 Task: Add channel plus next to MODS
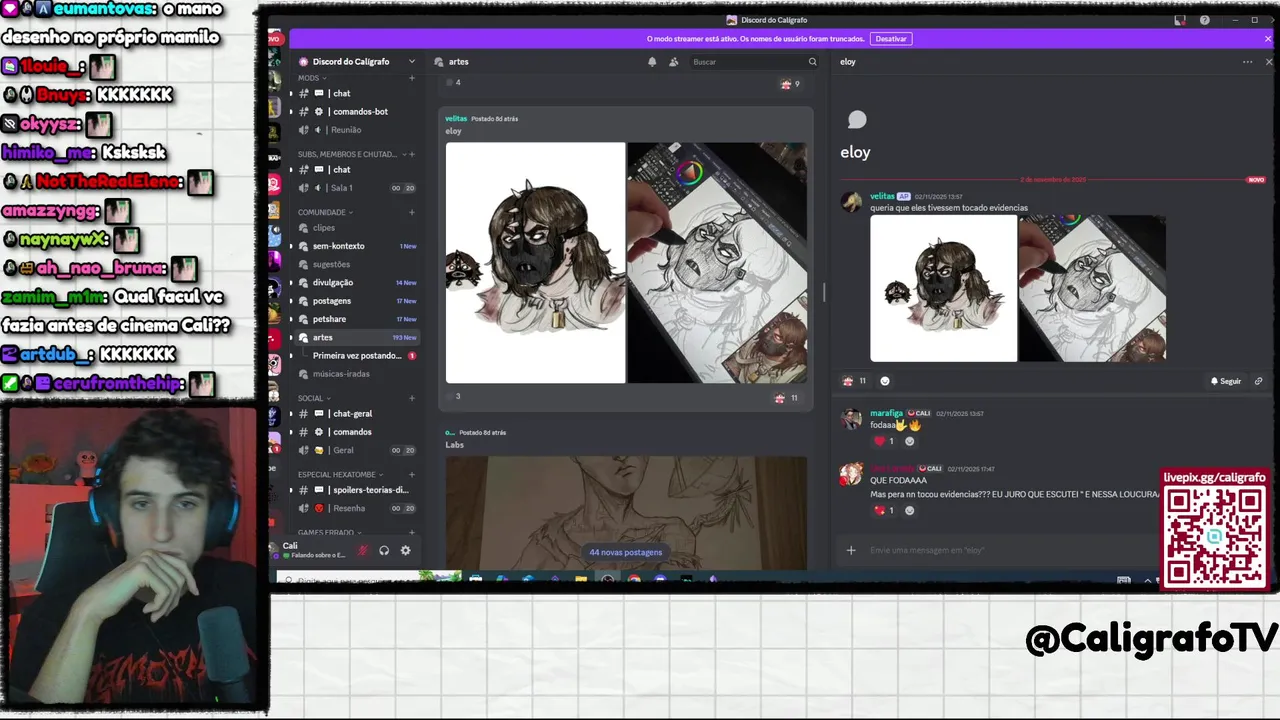411,78
